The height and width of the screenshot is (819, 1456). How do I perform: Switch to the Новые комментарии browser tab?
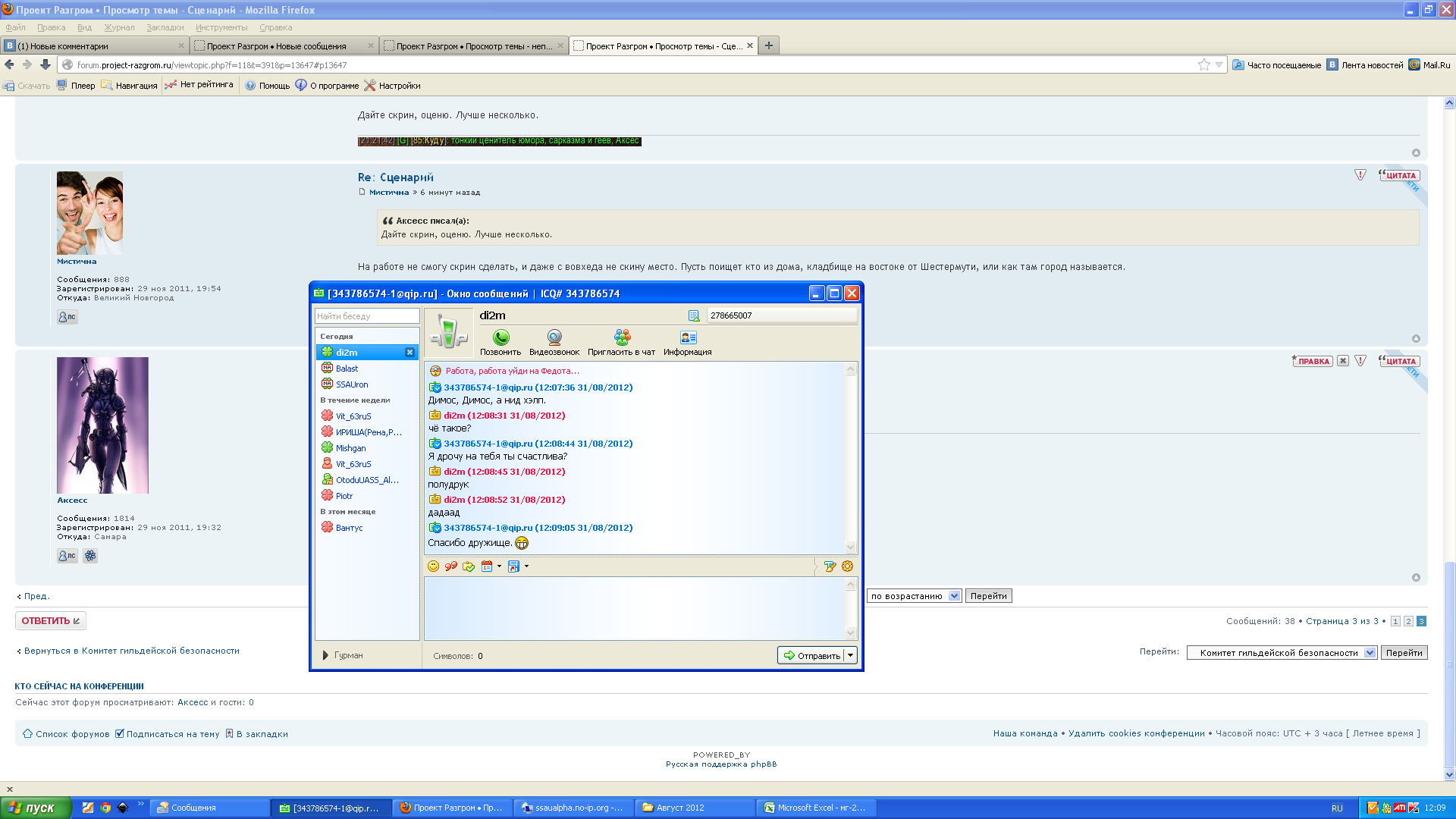pos(94,46)
